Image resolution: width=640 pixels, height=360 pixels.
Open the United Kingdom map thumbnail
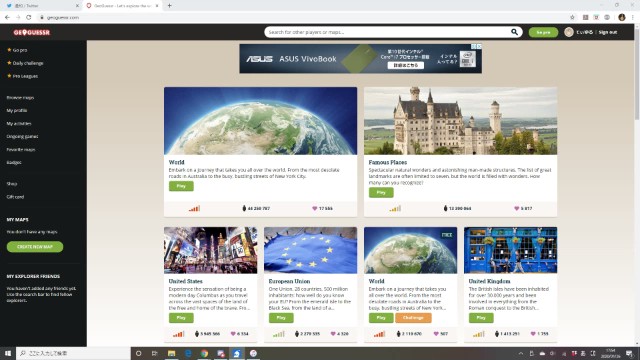tap(510, 250)
